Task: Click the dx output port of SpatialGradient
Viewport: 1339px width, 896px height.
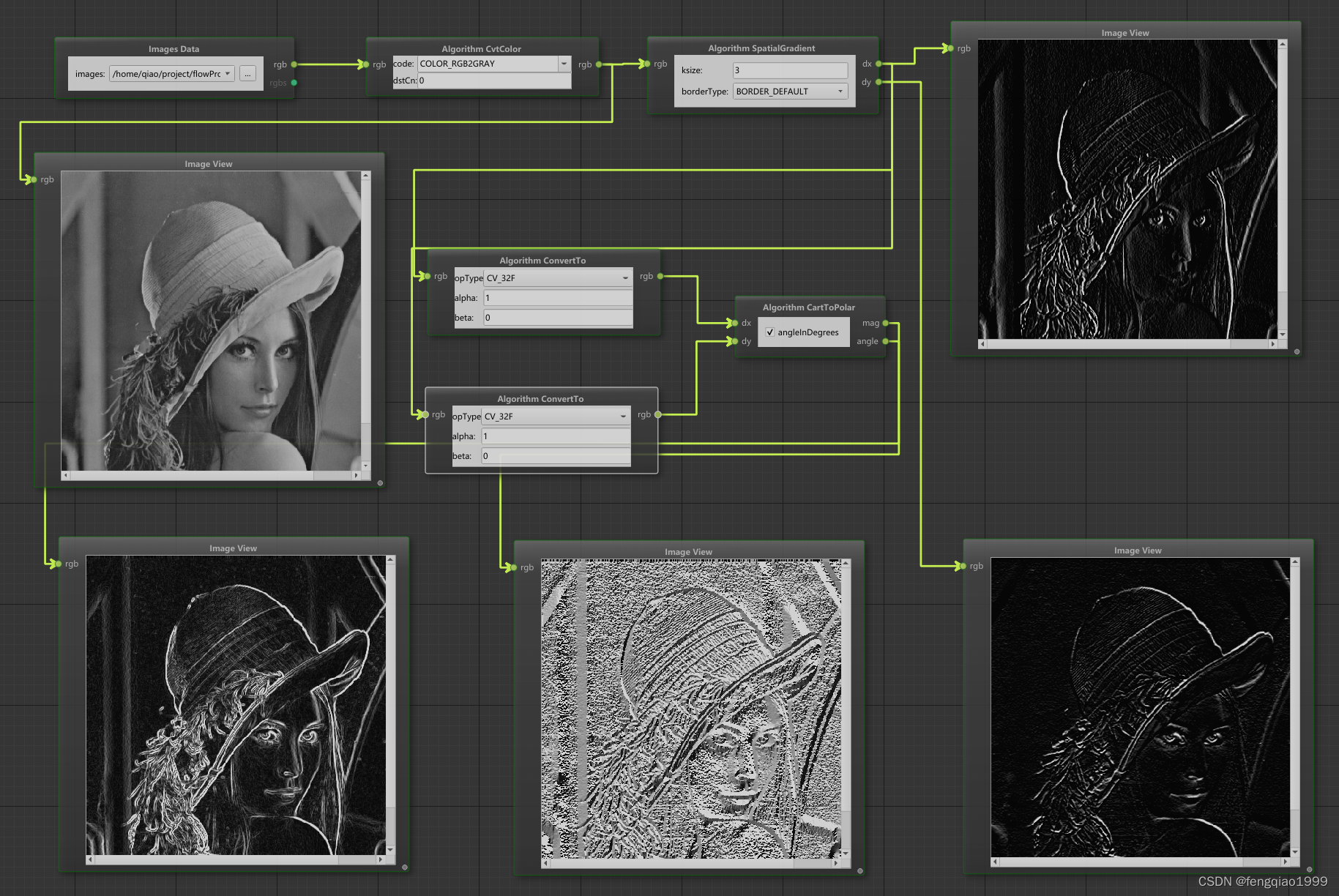Action: pyautogui.click(x=879, y=64)
